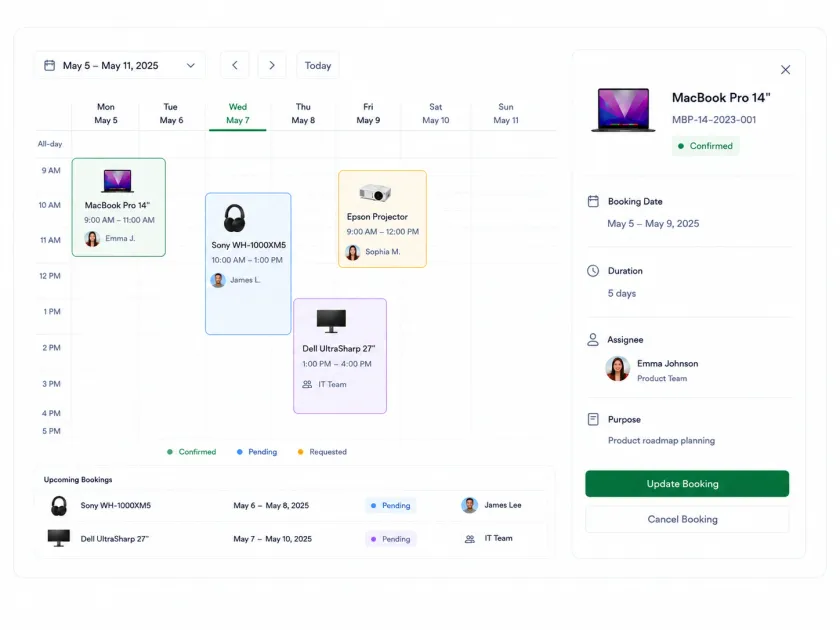Click the All-day row label
The image size is (840, 630).
coord(50,144)
